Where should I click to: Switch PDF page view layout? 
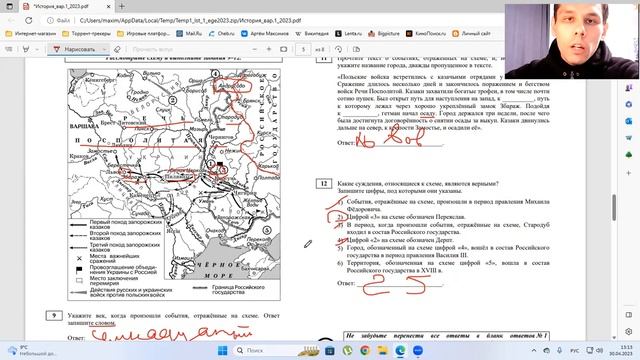coord(356,49)
